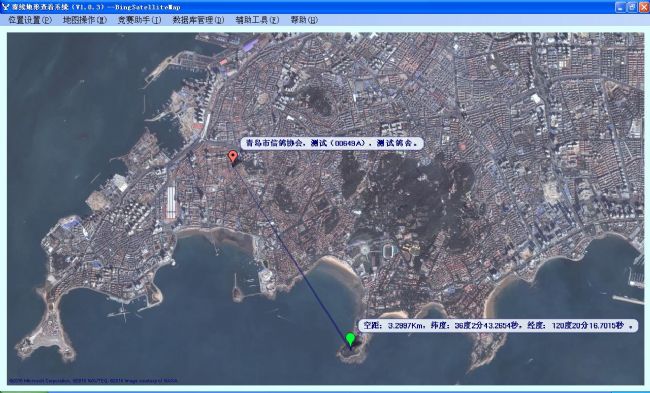Close the BingSatelliteMap window
The width and height of the screenshot is (650, 393).
643,7
